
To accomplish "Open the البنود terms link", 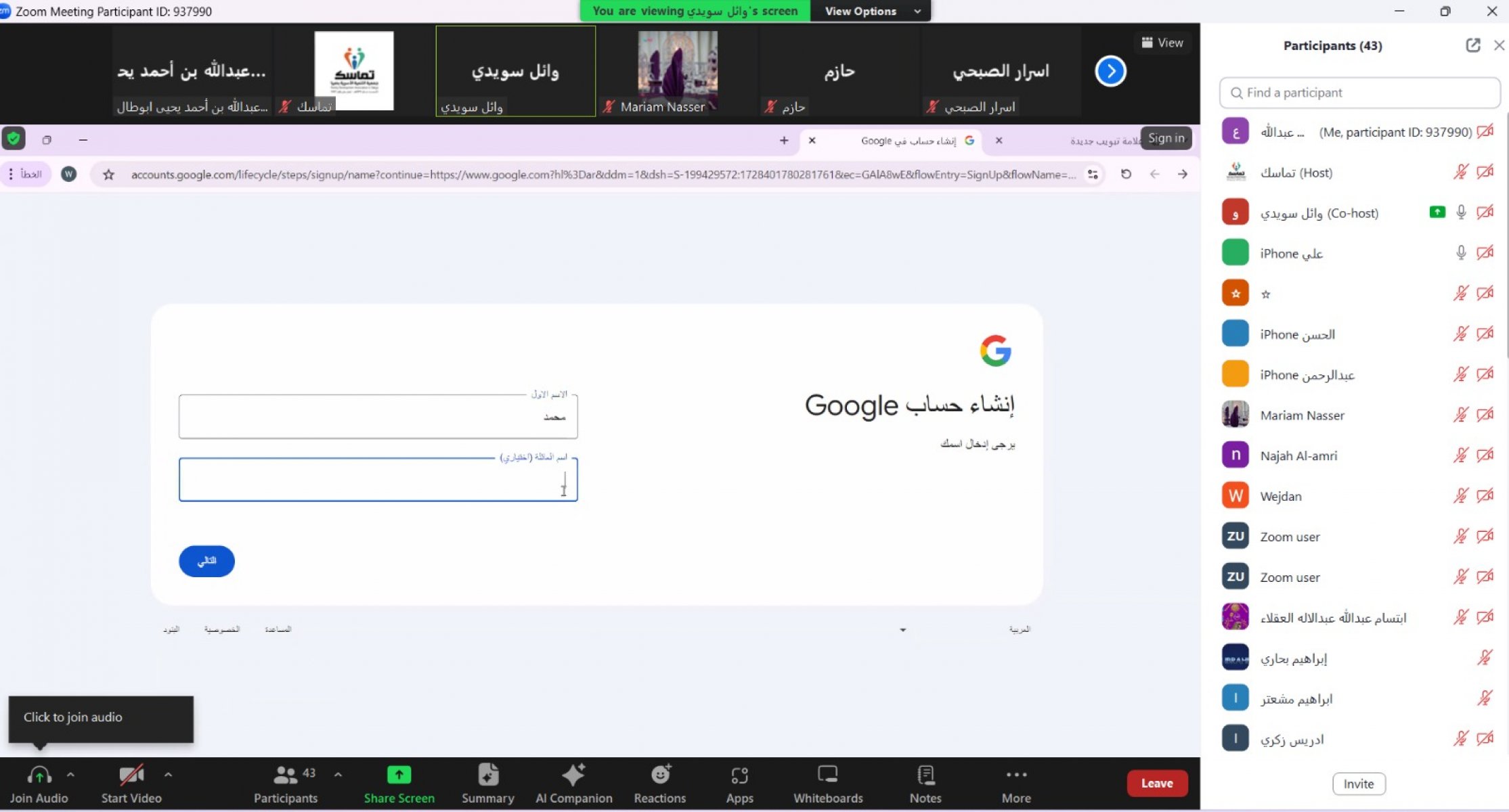I will (171, 629).
